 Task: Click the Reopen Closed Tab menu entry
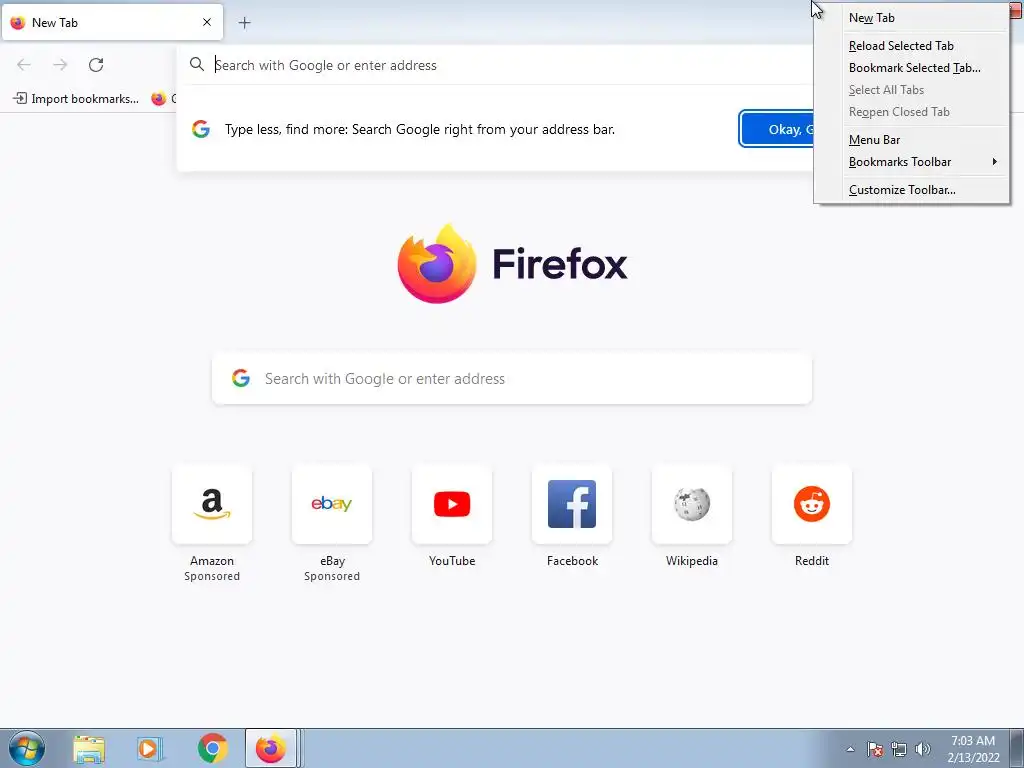(x=912, y=112)
